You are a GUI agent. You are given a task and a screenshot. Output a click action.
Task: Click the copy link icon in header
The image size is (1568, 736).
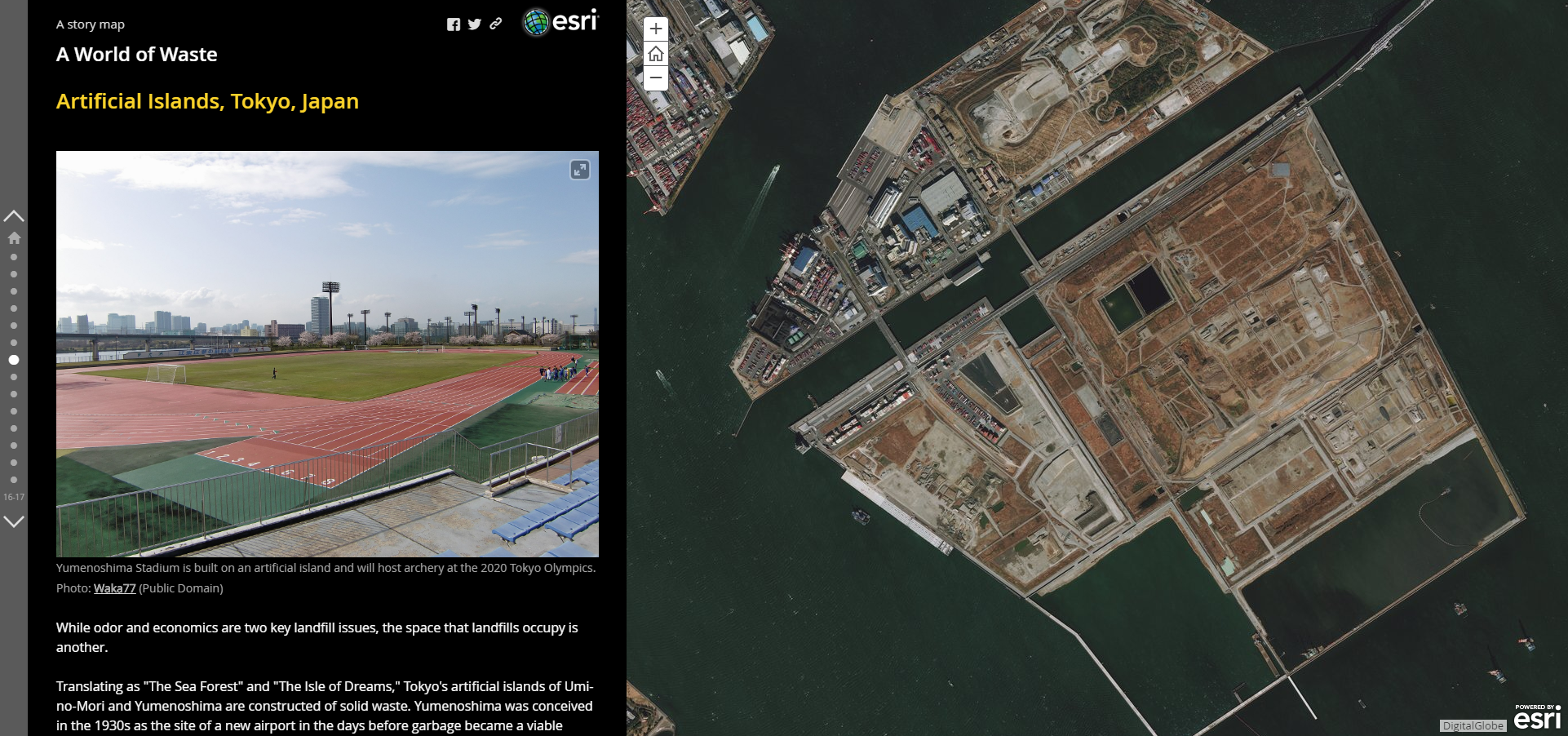[x=495, y=24]
